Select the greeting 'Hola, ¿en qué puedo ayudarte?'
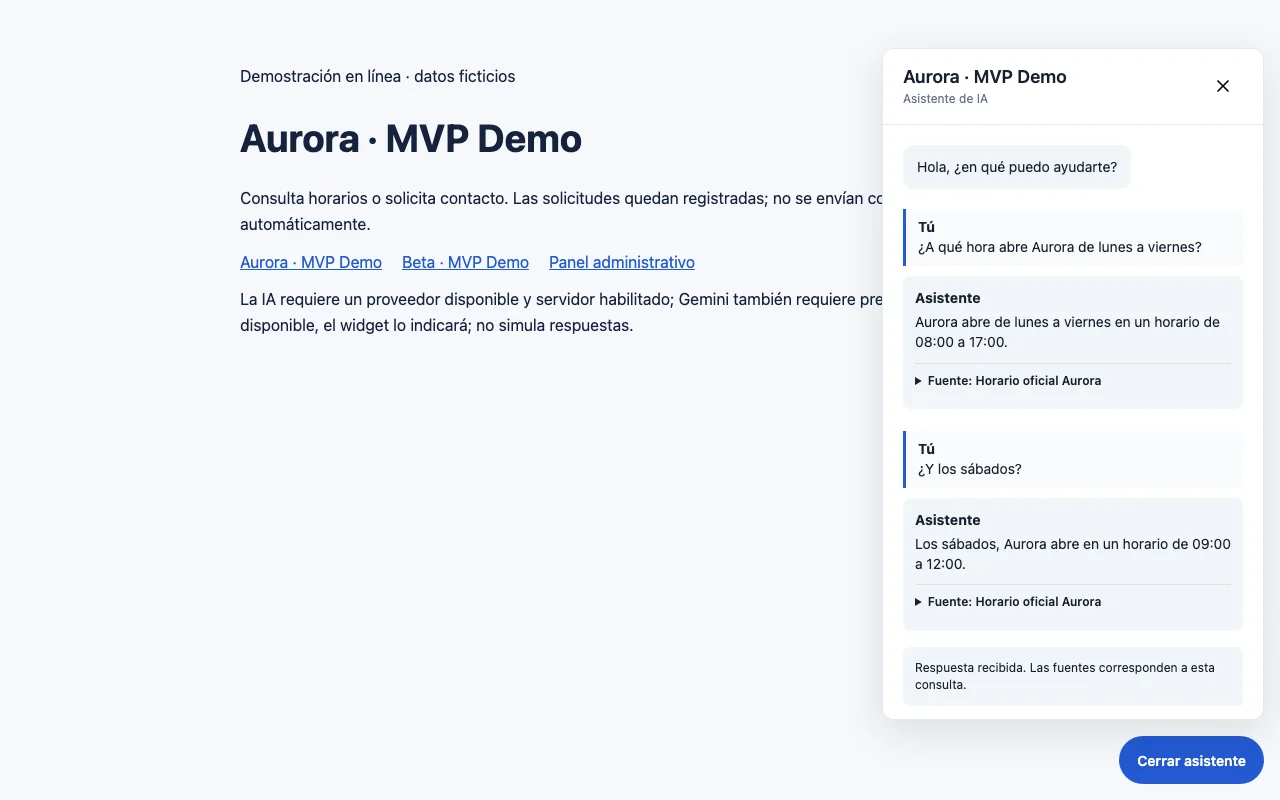 [1017, 167]
